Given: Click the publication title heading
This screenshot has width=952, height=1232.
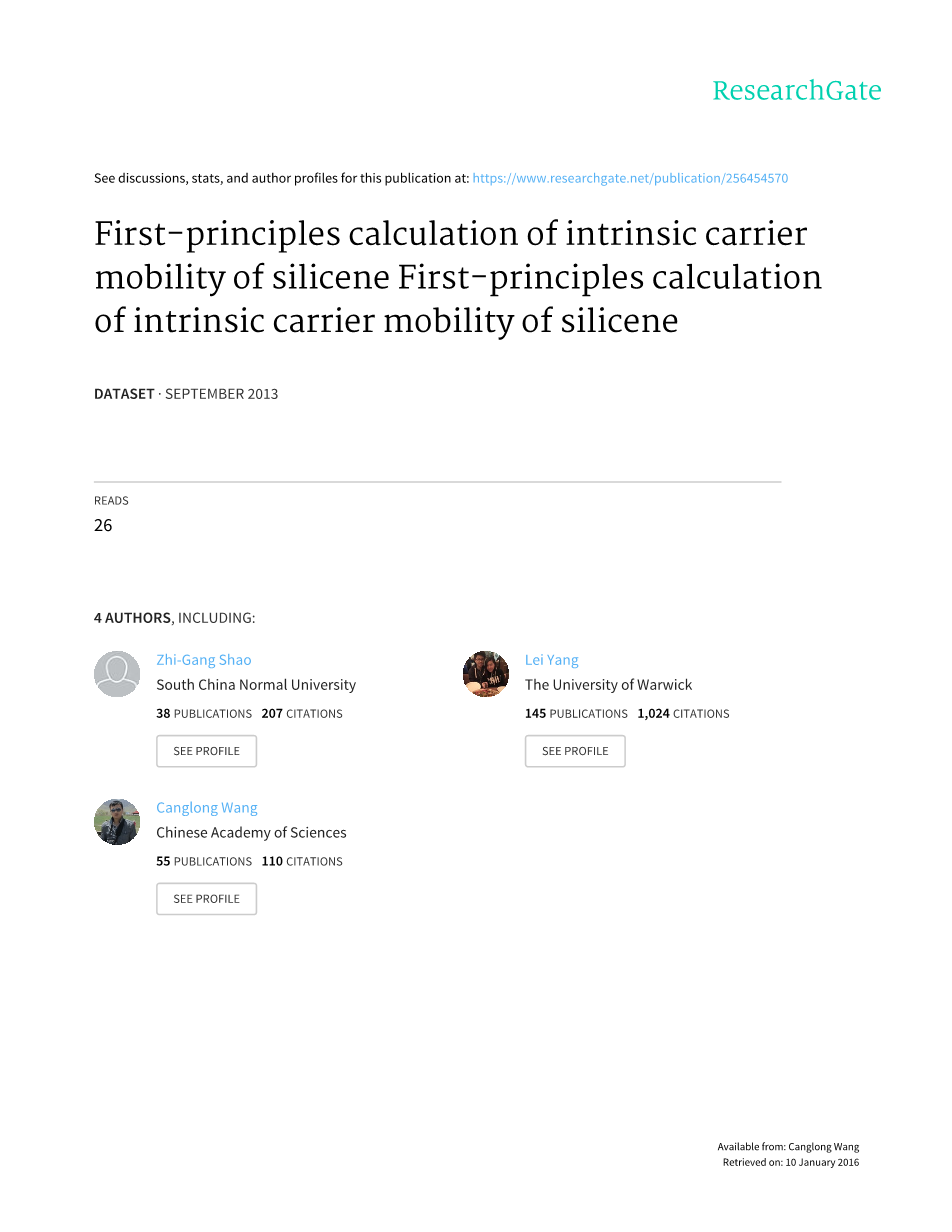Looking at the screenshot, I should (458, 277).
